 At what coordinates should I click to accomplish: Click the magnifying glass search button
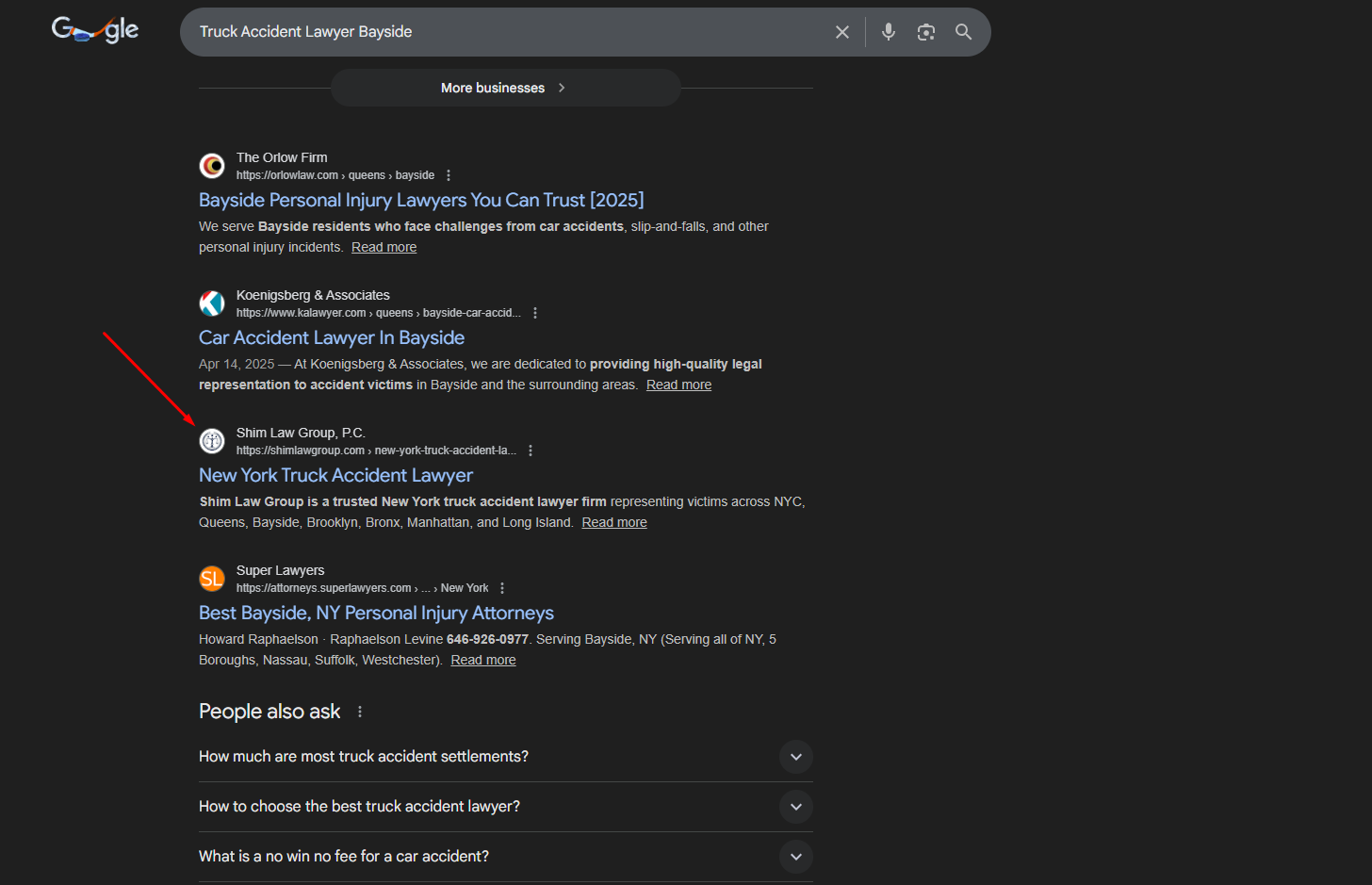click(x=963, y=32)
